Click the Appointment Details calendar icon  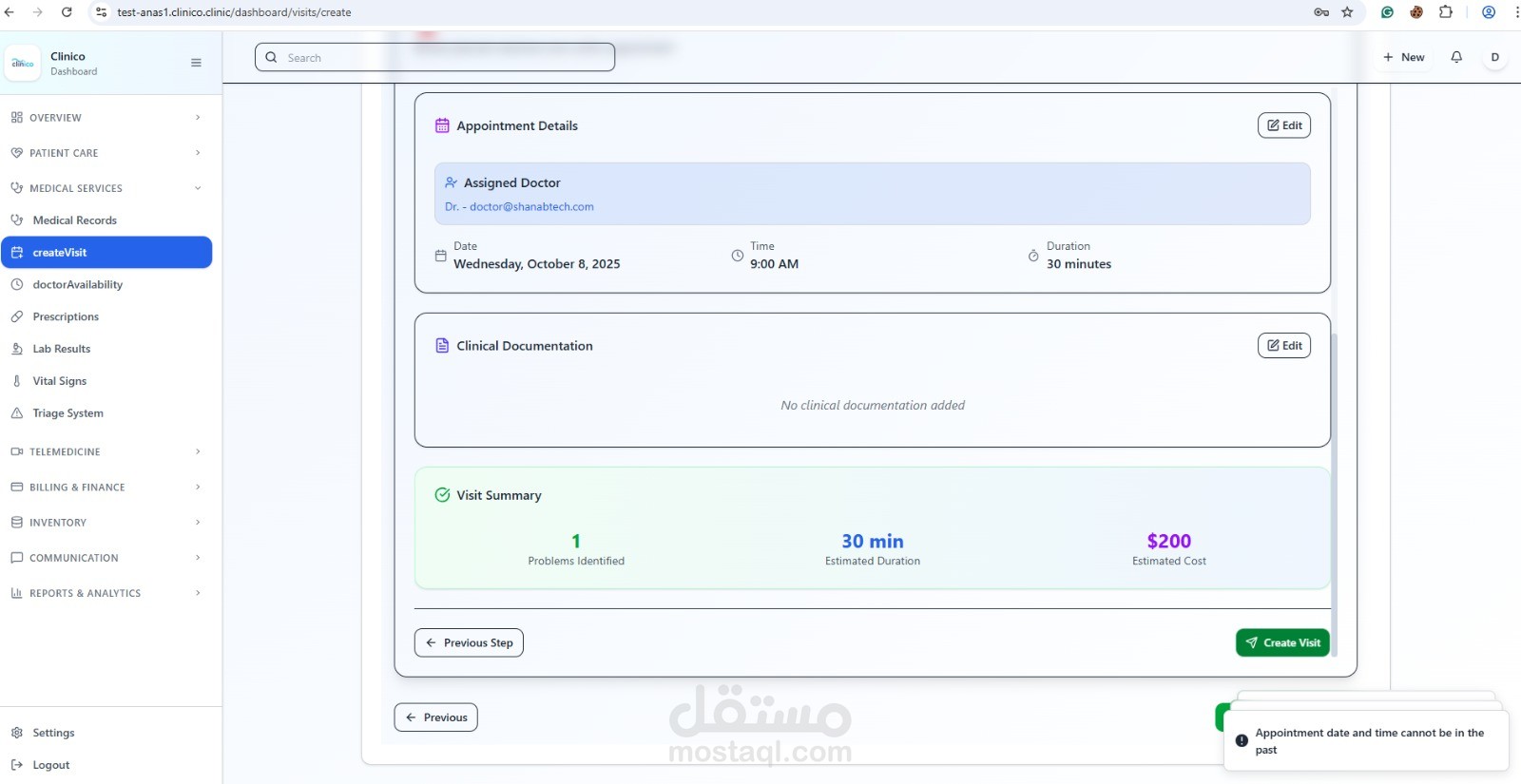(442, 125)
